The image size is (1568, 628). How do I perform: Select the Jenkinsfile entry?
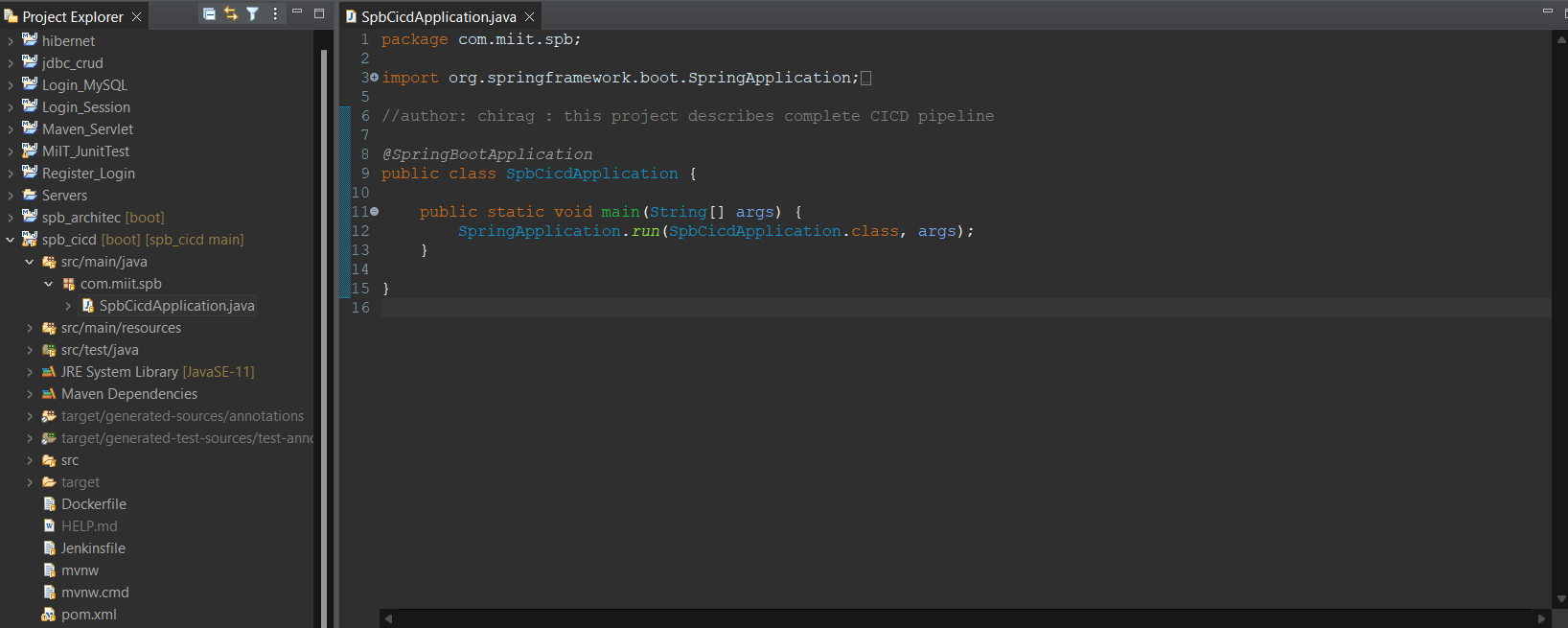pos(94,548)
